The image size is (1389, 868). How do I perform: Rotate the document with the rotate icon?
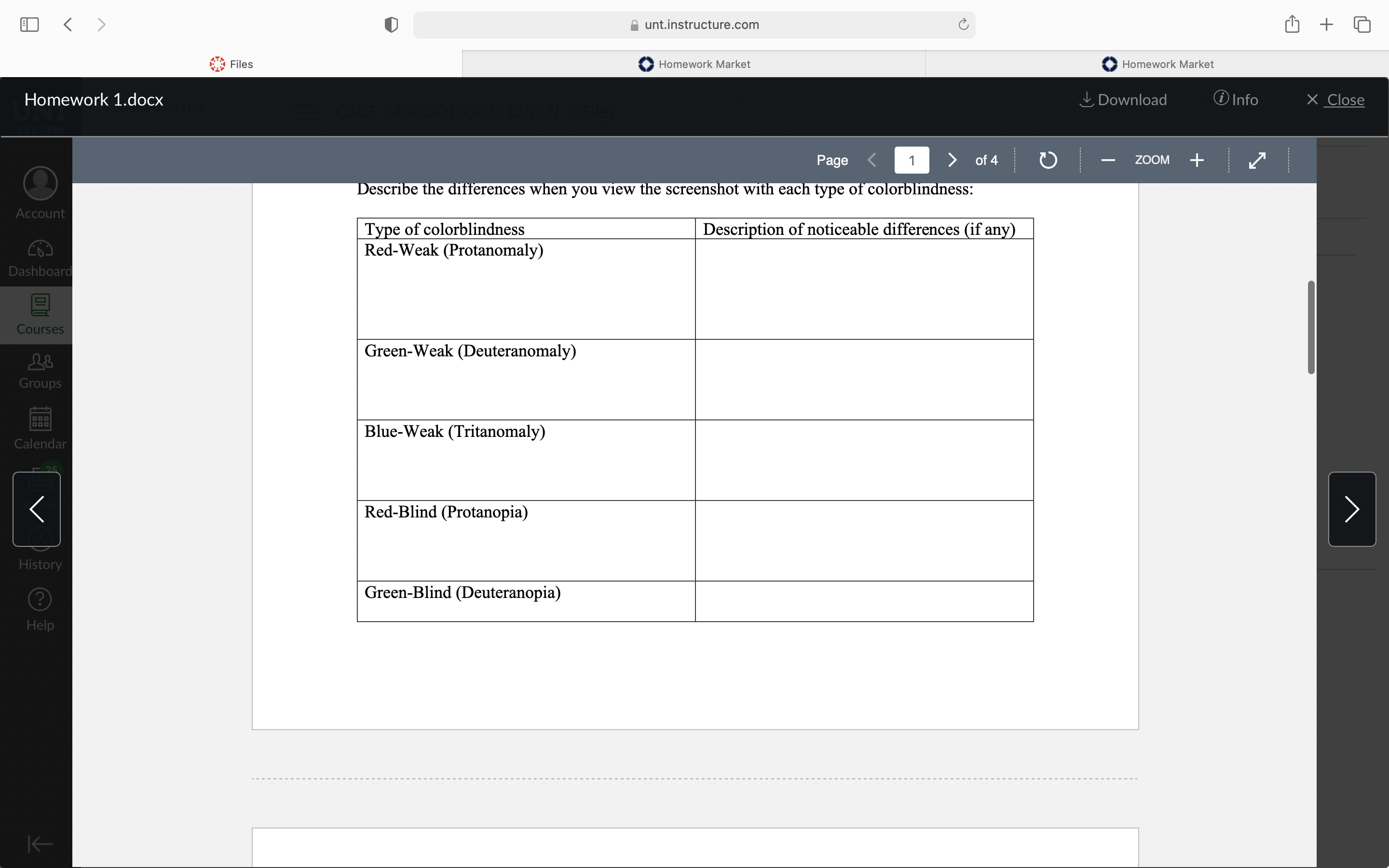point(1048,160)
